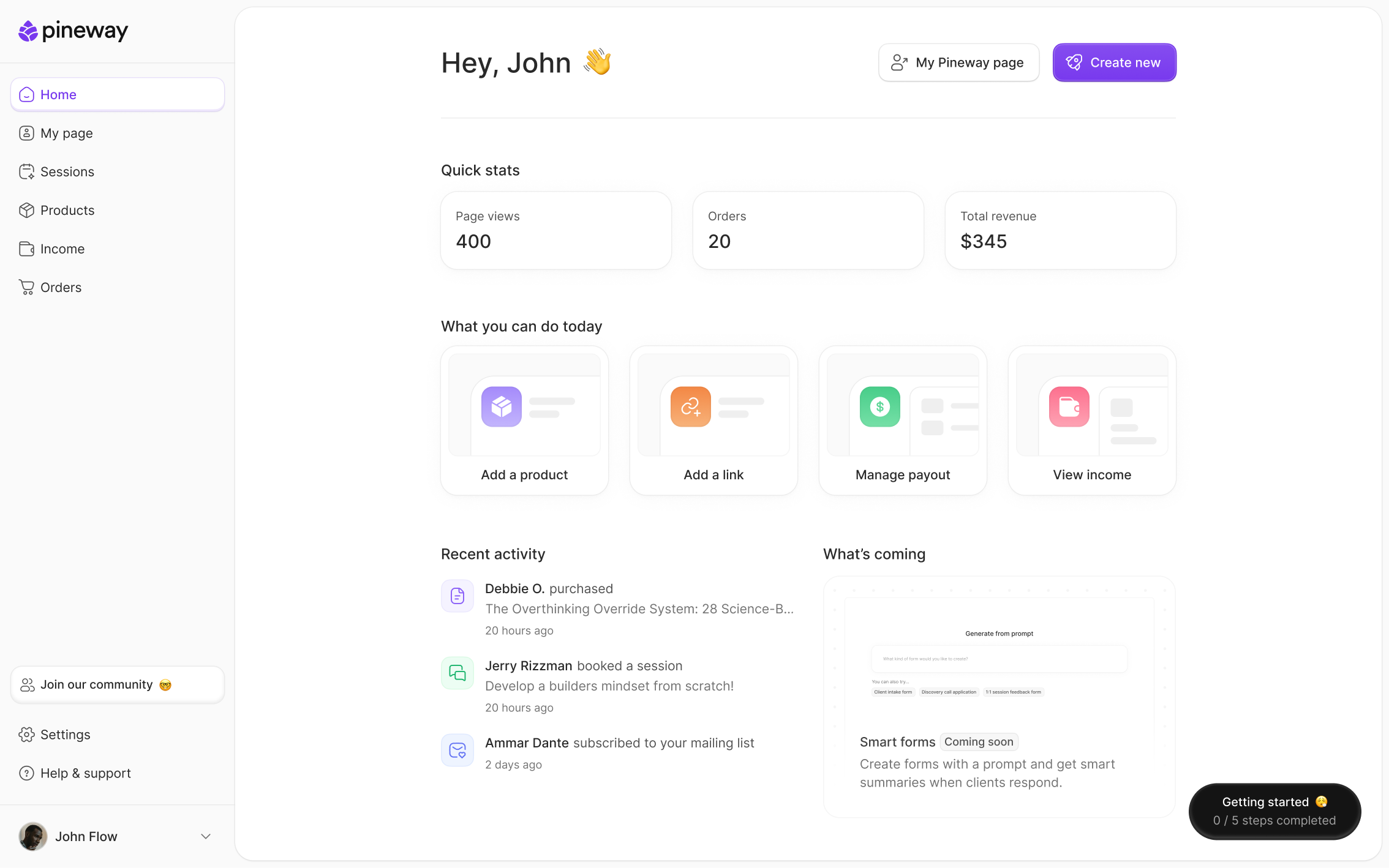Go to Products in the sidebar
The image size is (1389, 868).
coord(67,211)
